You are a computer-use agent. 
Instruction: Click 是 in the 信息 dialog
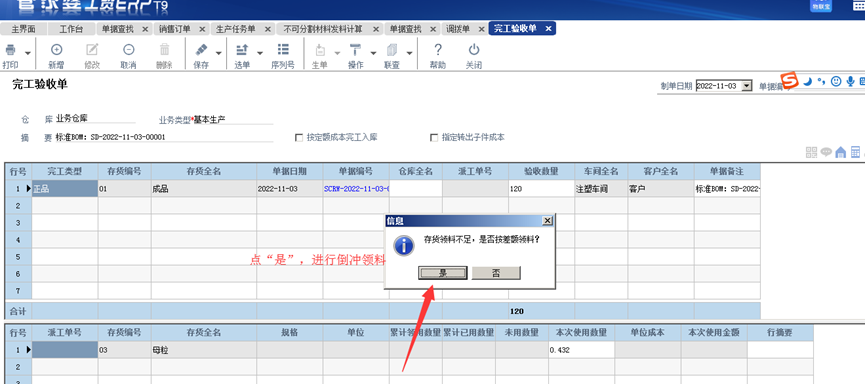(442, 273)
